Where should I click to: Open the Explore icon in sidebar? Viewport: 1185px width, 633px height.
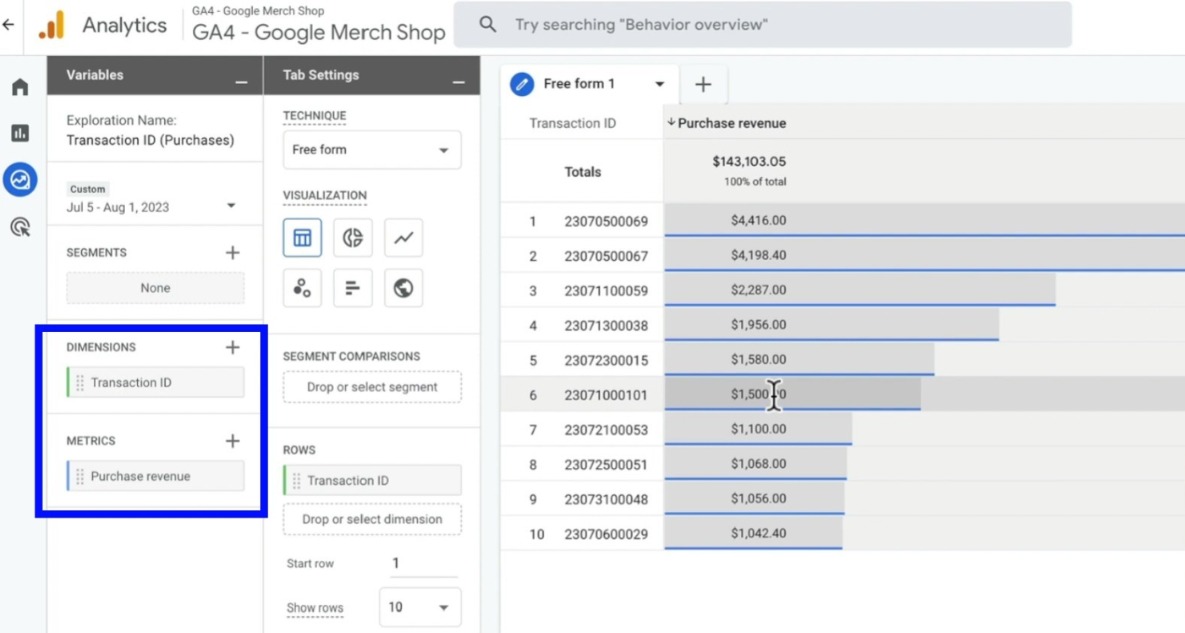pyautogui.click(x=20, y=180)
